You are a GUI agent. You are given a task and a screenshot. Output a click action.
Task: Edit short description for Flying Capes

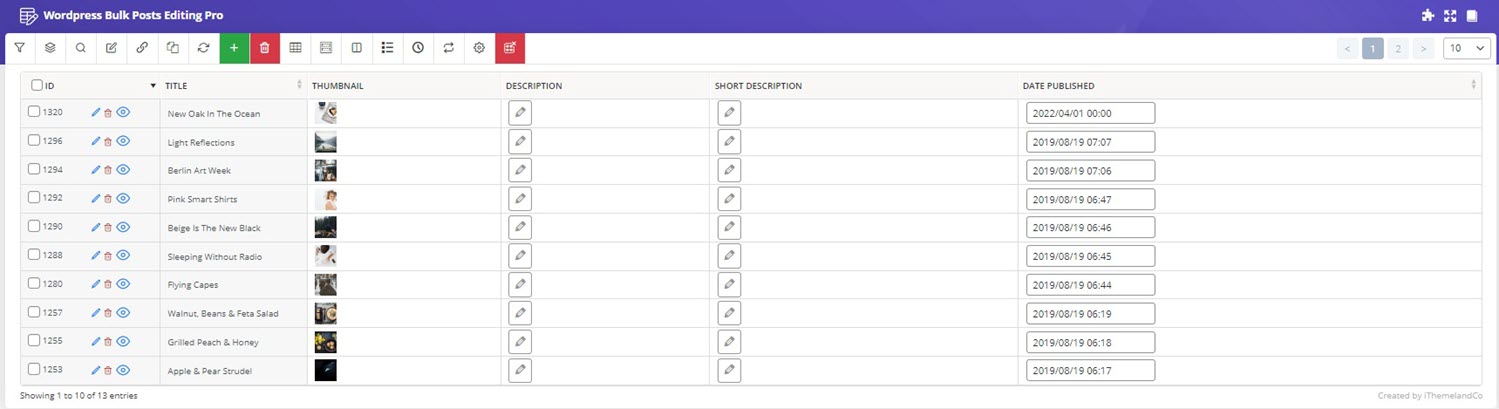point(730,285)
